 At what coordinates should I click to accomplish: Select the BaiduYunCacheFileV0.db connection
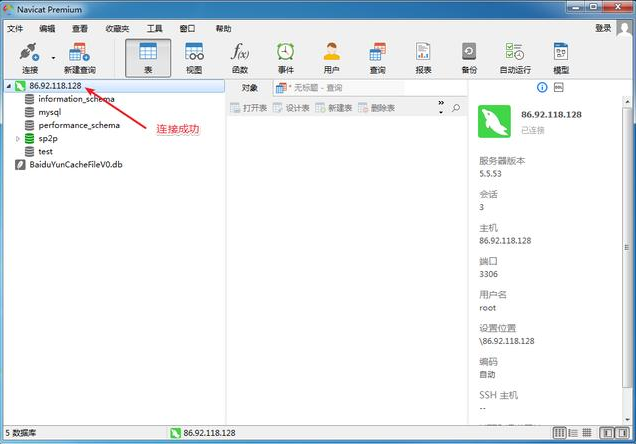(76, 165)
